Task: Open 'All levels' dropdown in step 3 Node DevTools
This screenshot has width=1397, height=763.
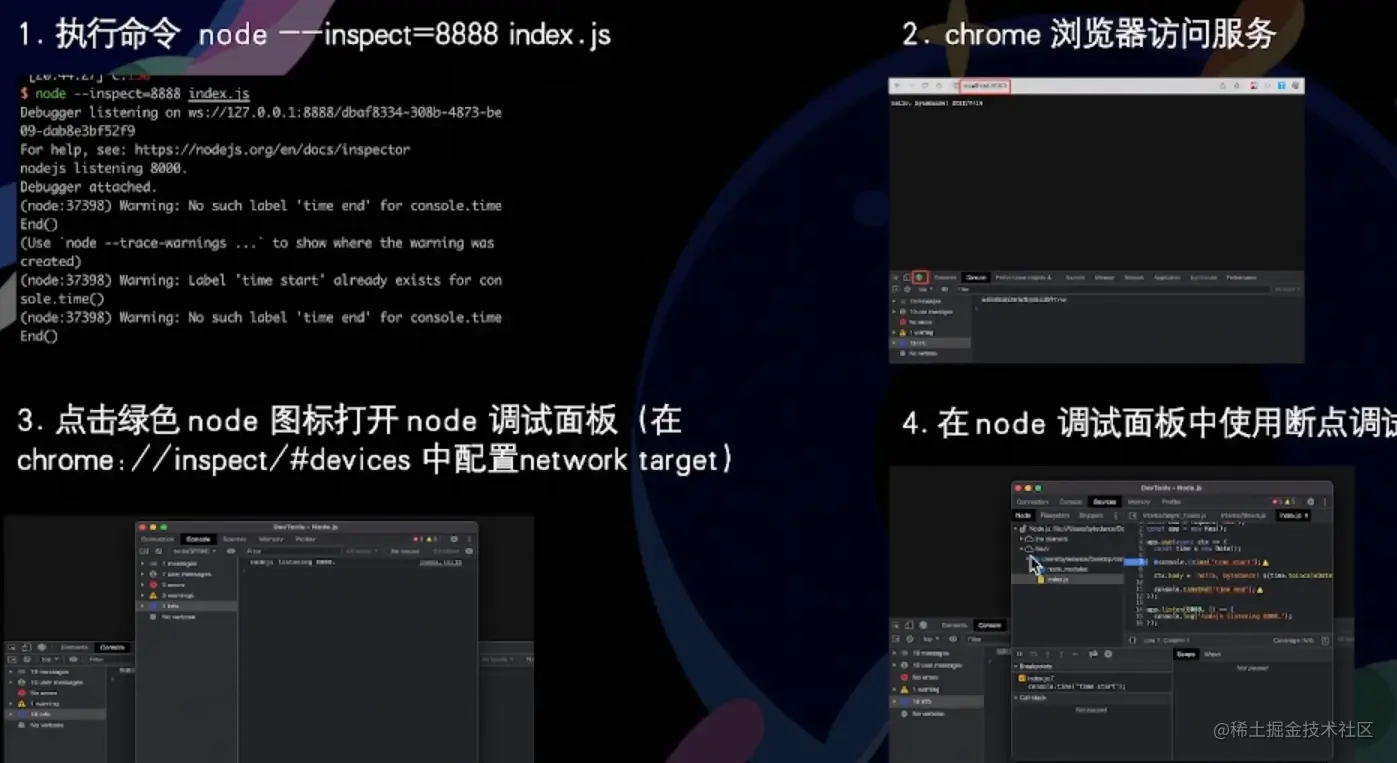Action: tap(361, 551)
